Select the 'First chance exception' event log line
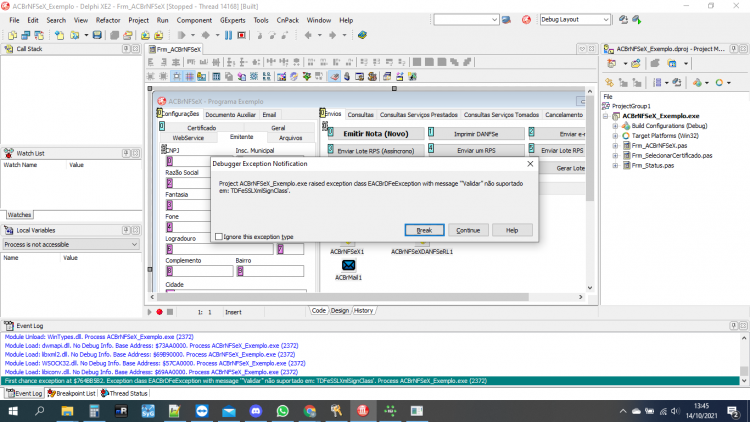Viewport: 750px width, 422px height. click(371, 381)
